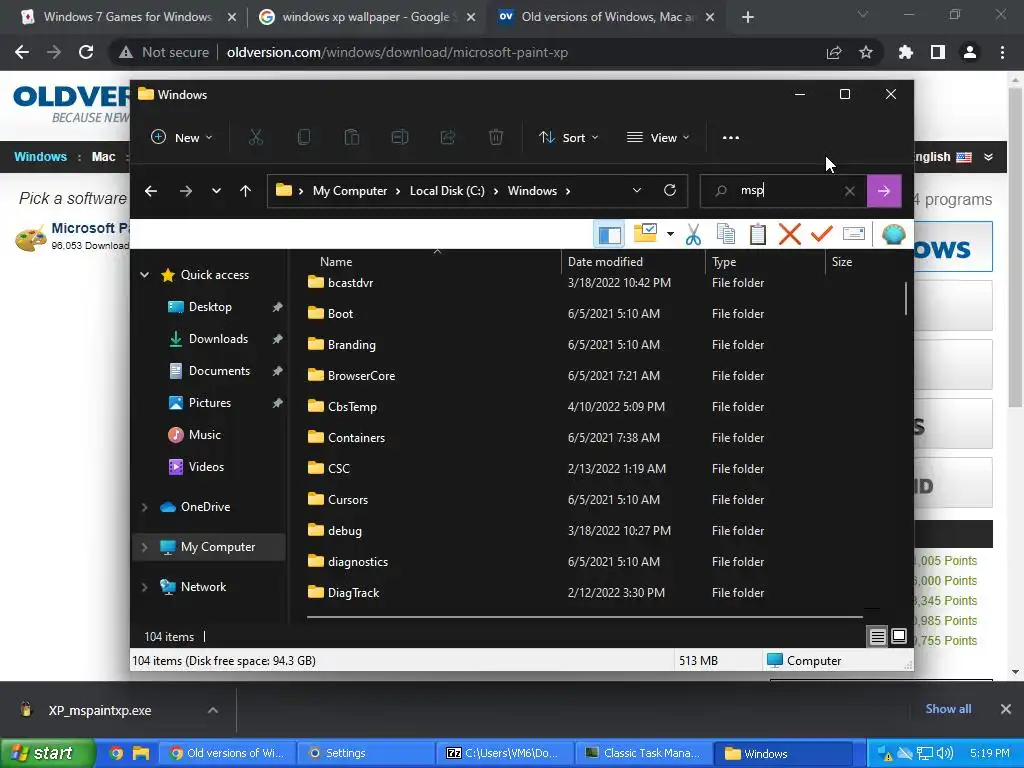Open Desktop in Quick access
Viewport: 1024px width, 768px height.
coord(210,307)
